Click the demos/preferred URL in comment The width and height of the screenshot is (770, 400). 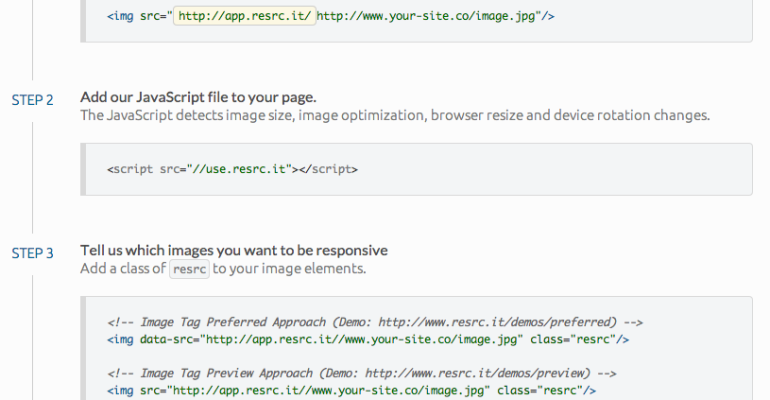click(x=497, y=322)
